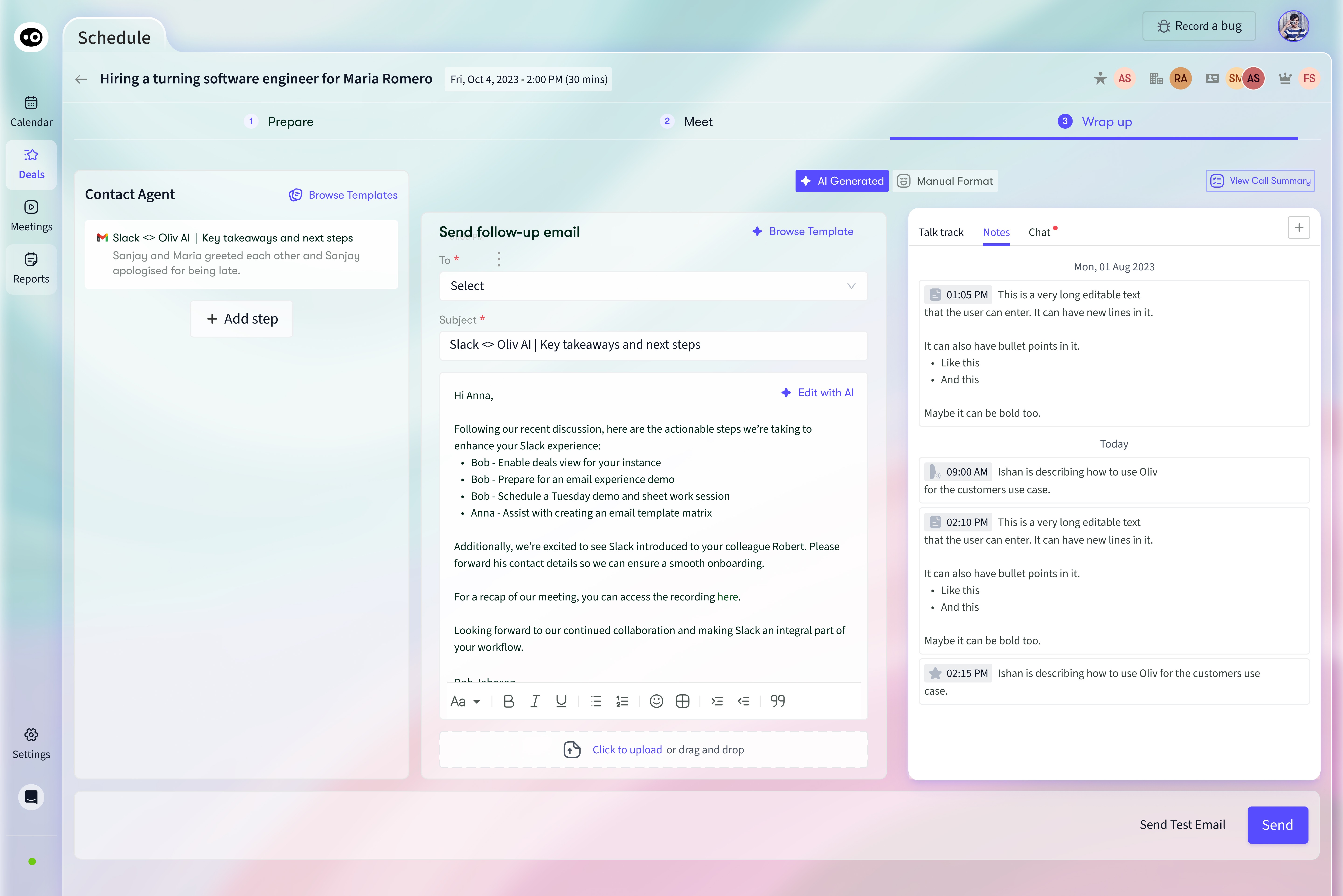Open the Chat tab
Image resolution: width=1343 pixels, height=896 pixels.
click(1039, 233)
